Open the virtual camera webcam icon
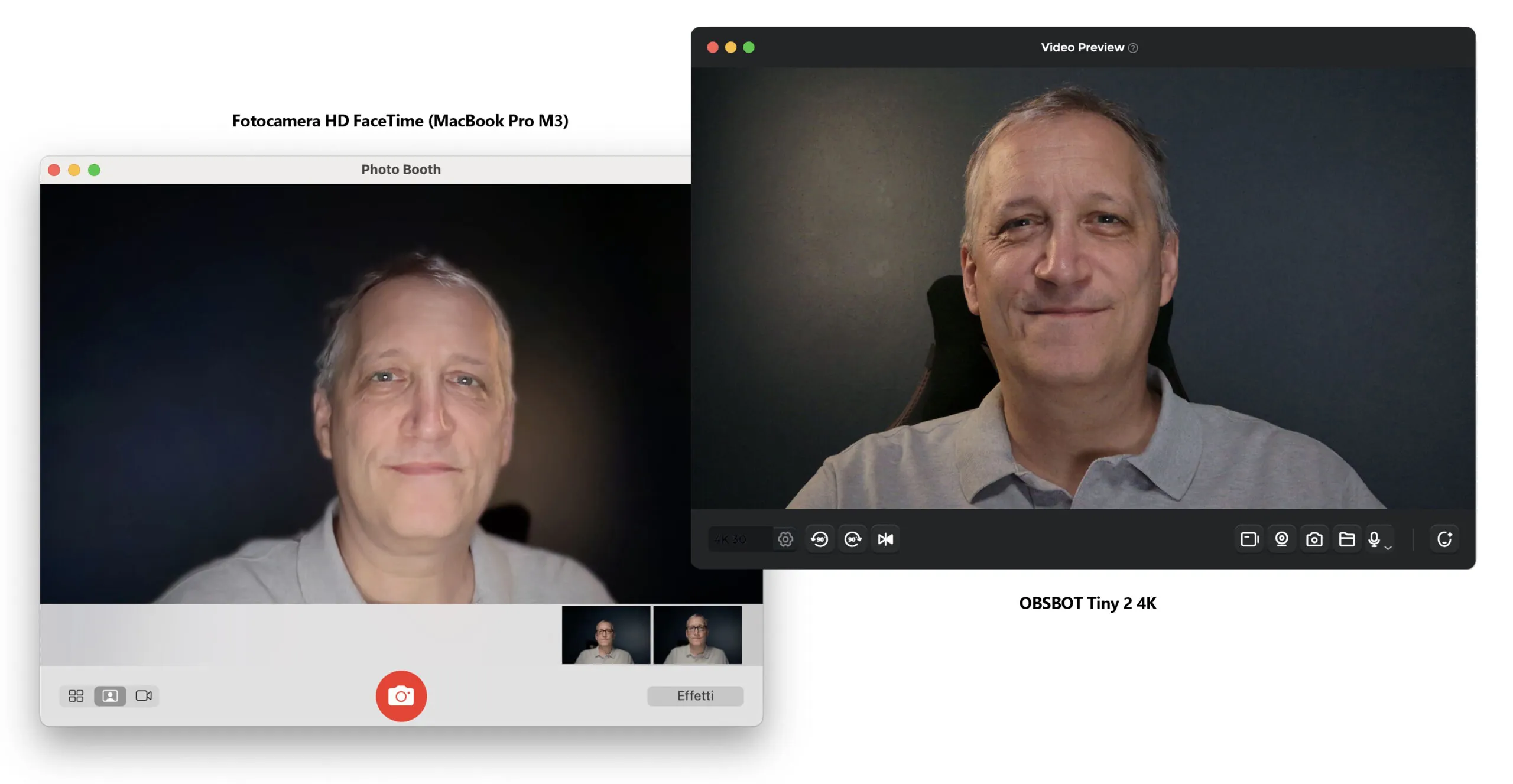The image size is (1513, 784). click(1281, 539)
